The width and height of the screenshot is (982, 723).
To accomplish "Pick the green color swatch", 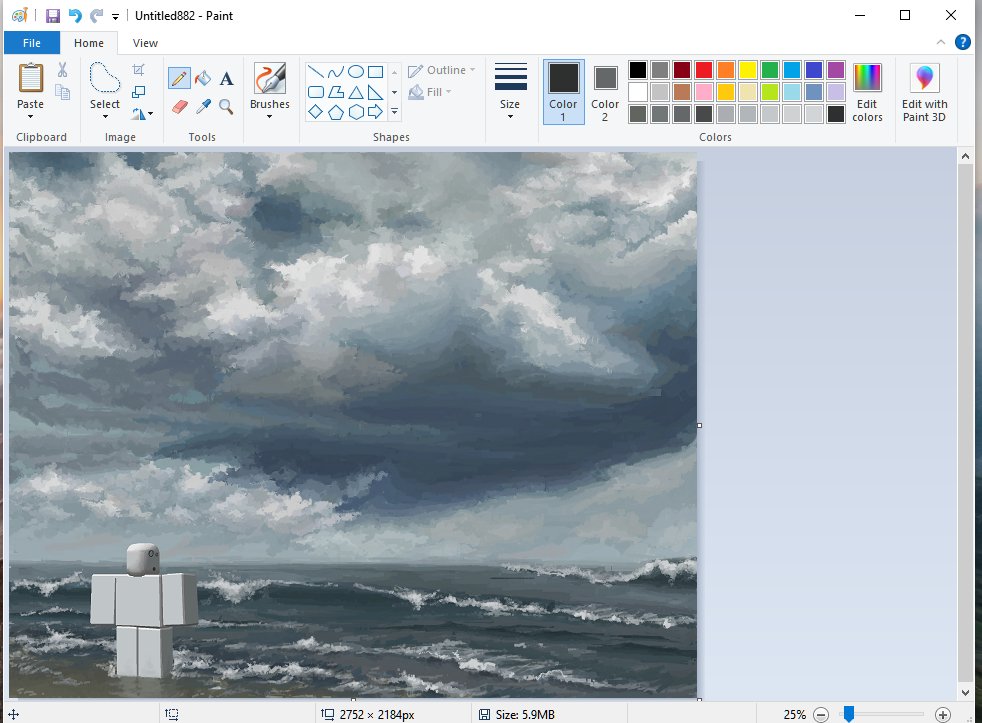I will point(770,70).
